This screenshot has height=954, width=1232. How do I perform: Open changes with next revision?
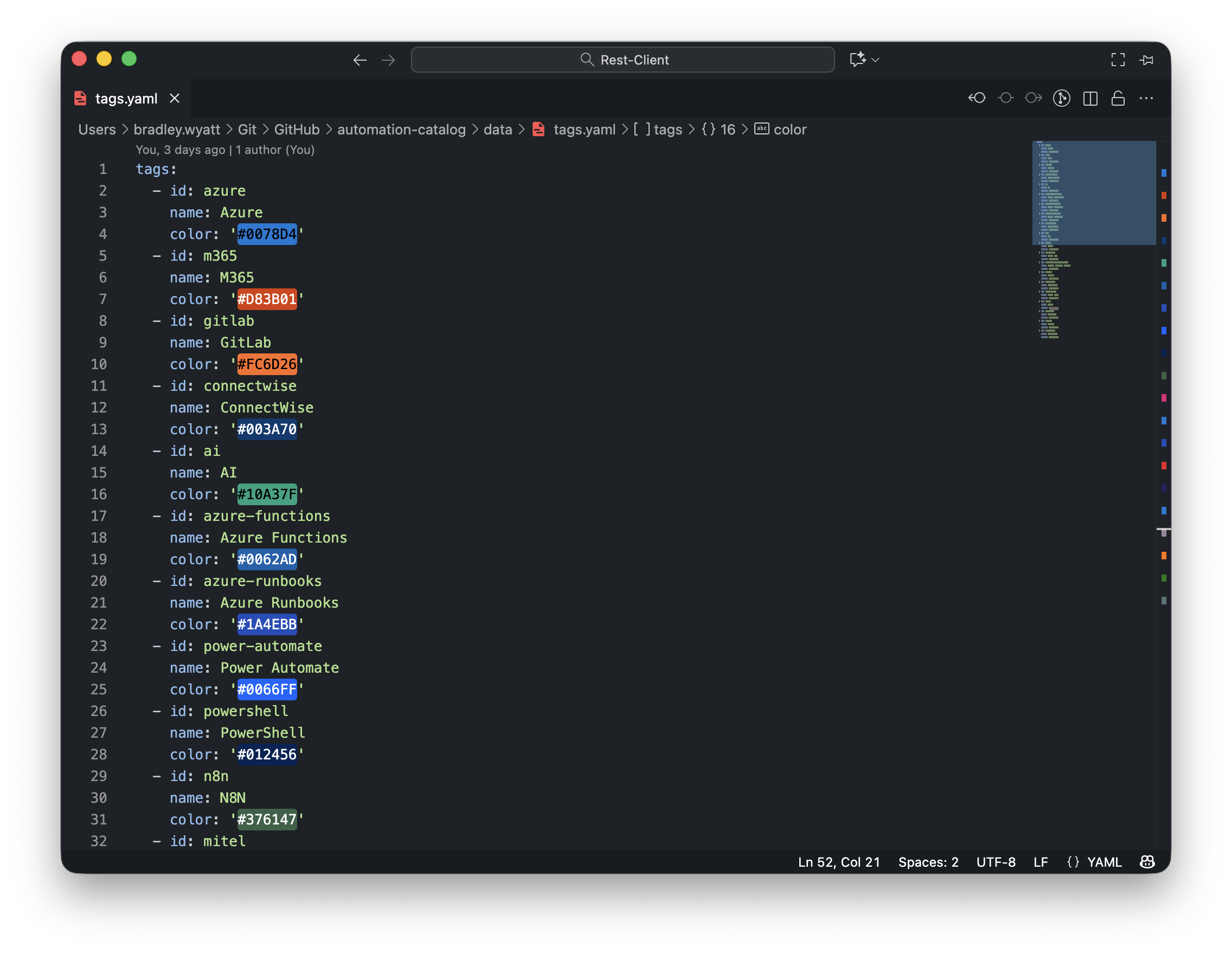[x=1033, y=98]
